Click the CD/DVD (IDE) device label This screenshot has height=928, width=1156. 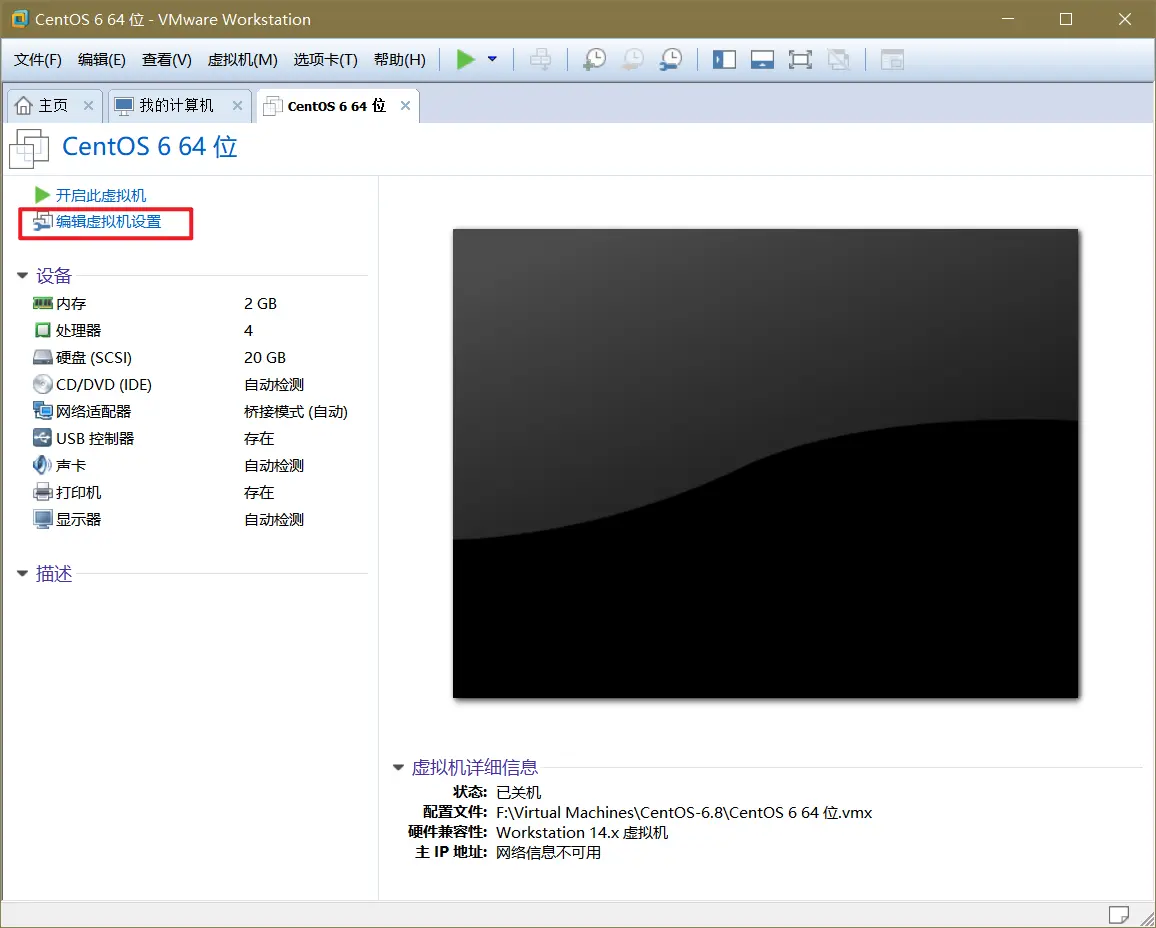click(103, 385)
